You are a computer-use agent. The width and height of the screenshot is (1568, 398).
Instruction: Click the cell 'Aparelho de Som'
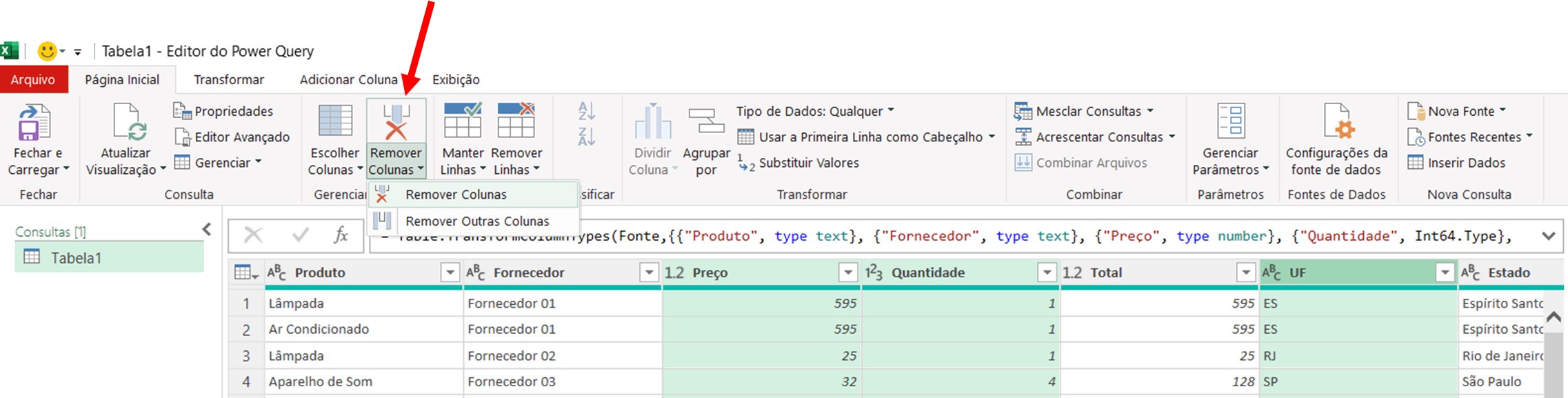click(363, 381)
